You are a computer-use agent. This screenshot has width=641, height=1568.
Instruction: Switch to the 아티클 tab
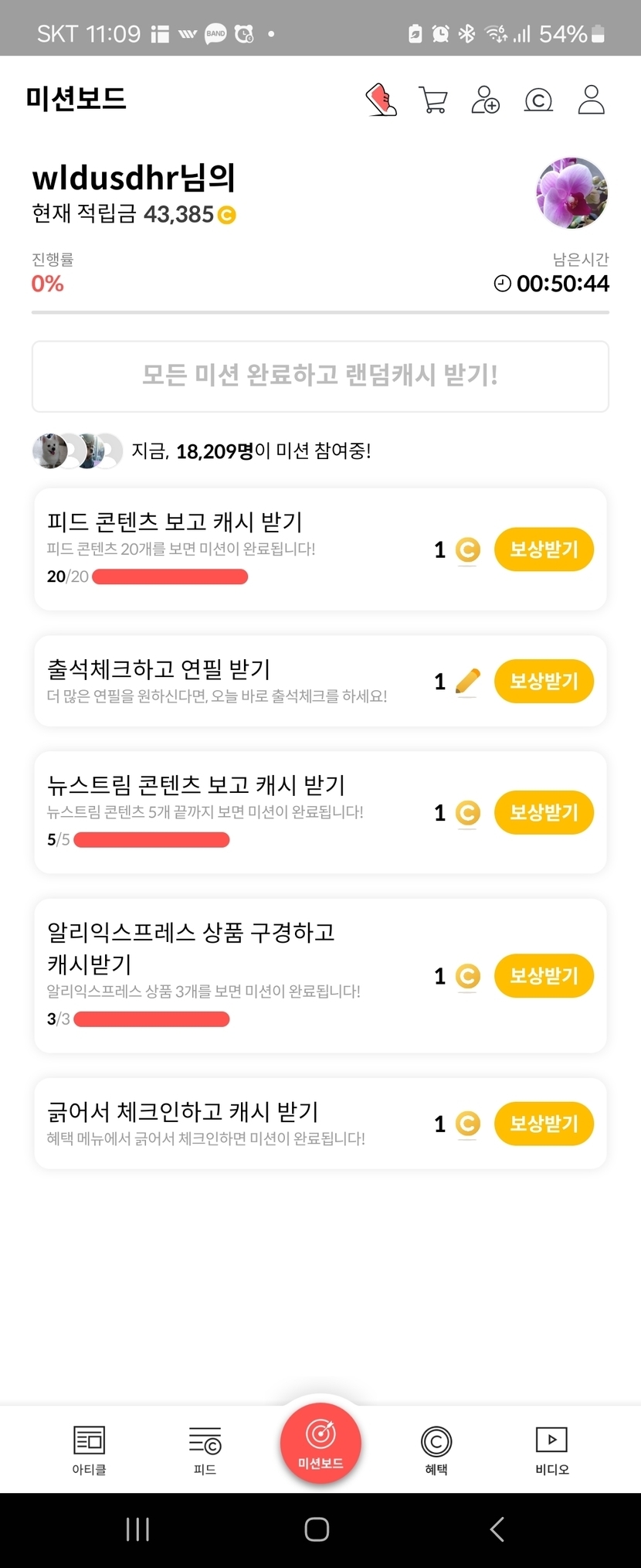point(89,1450)
